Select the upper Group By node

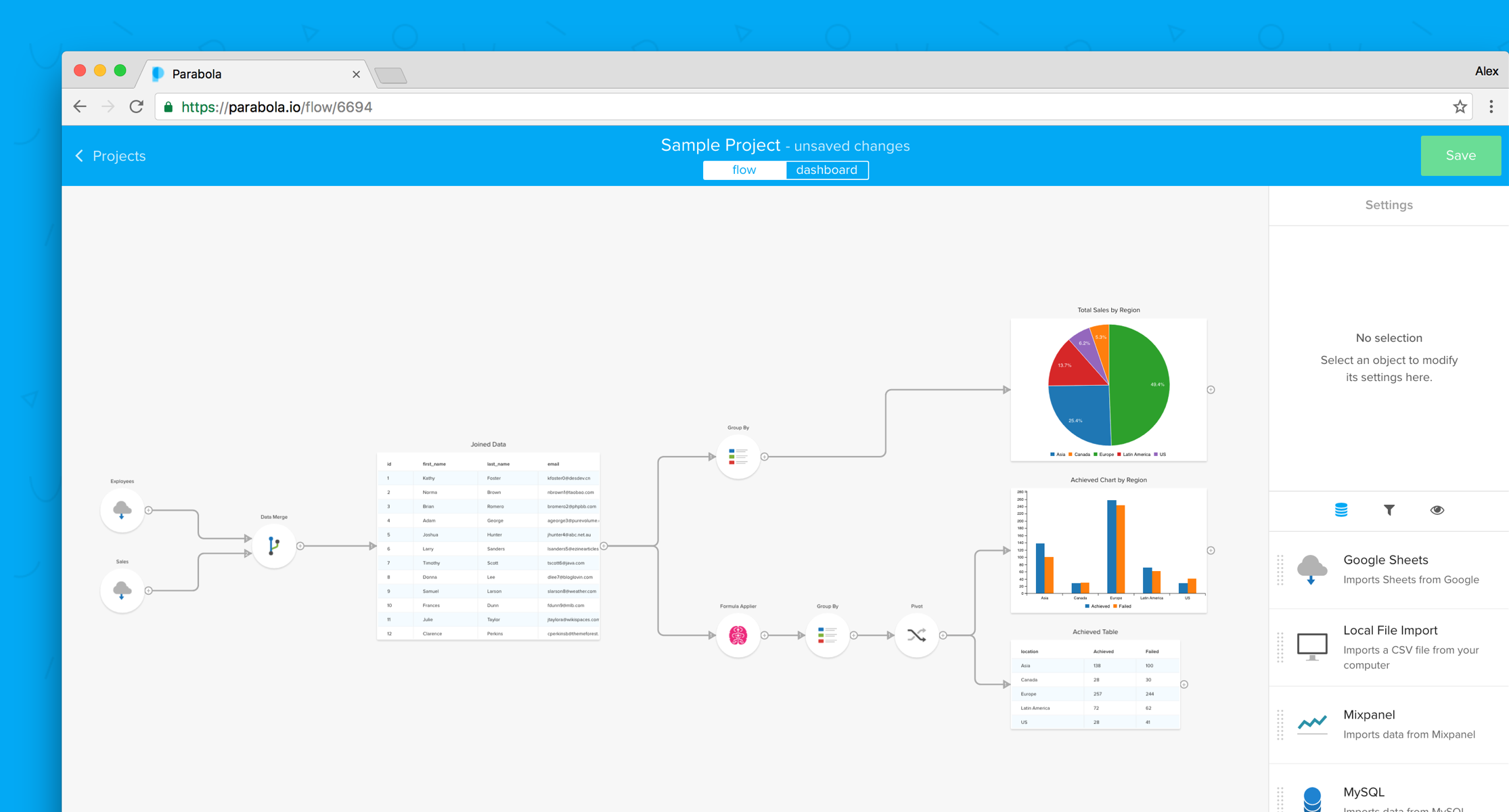738,456
